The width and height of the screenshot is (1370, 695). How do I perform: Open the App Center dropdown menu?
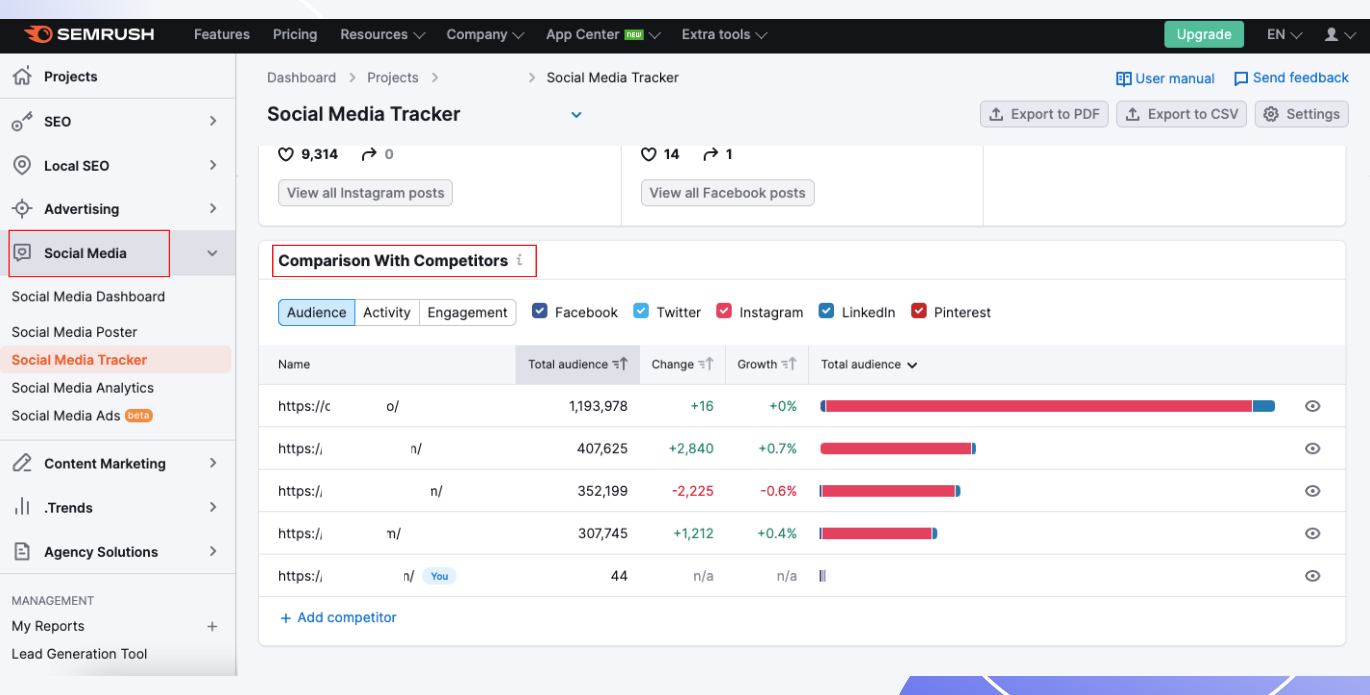click(x=603, y=34)
